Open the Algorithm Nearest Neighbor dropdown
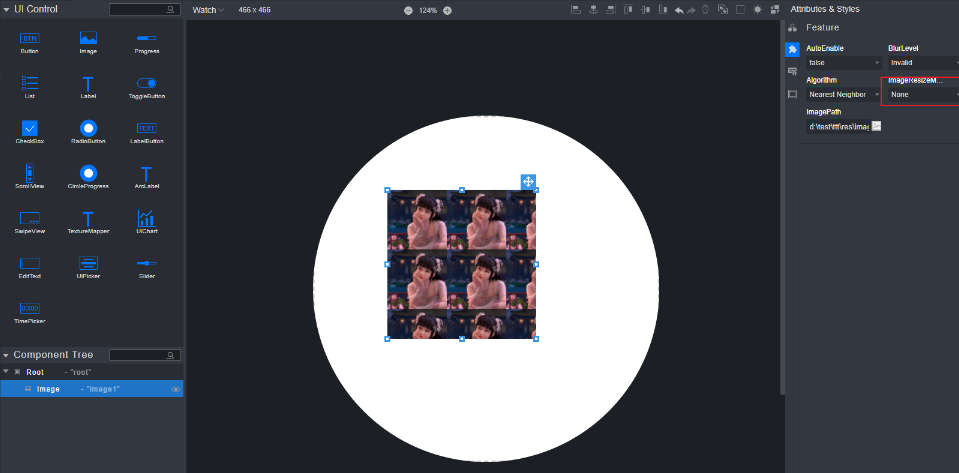Image resolution: width=959 pixels, height=473 pixels. point(842,94)
